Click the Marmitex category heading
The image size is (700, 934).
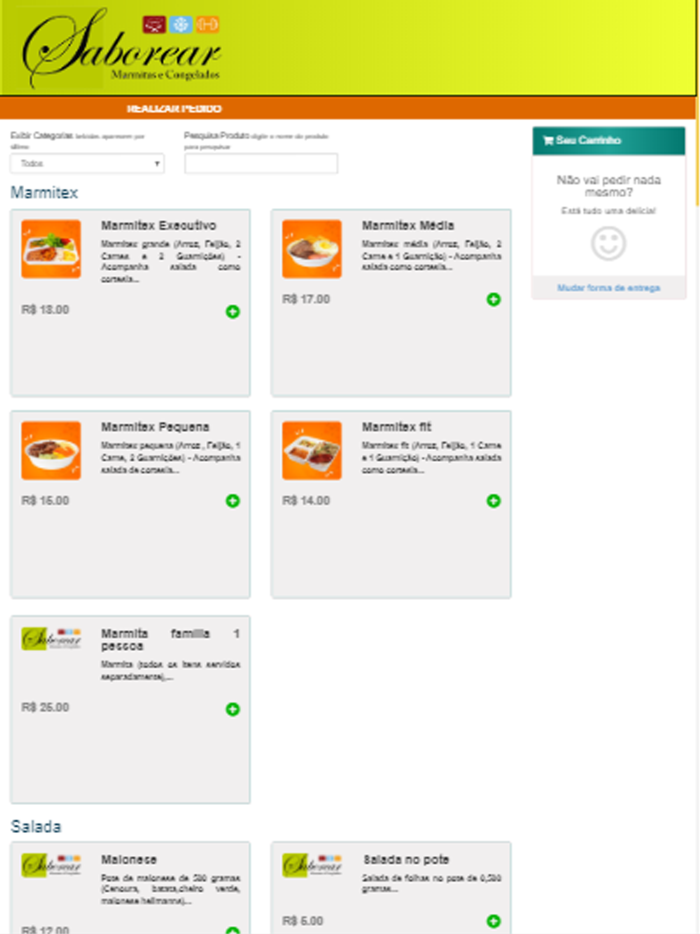44,192
